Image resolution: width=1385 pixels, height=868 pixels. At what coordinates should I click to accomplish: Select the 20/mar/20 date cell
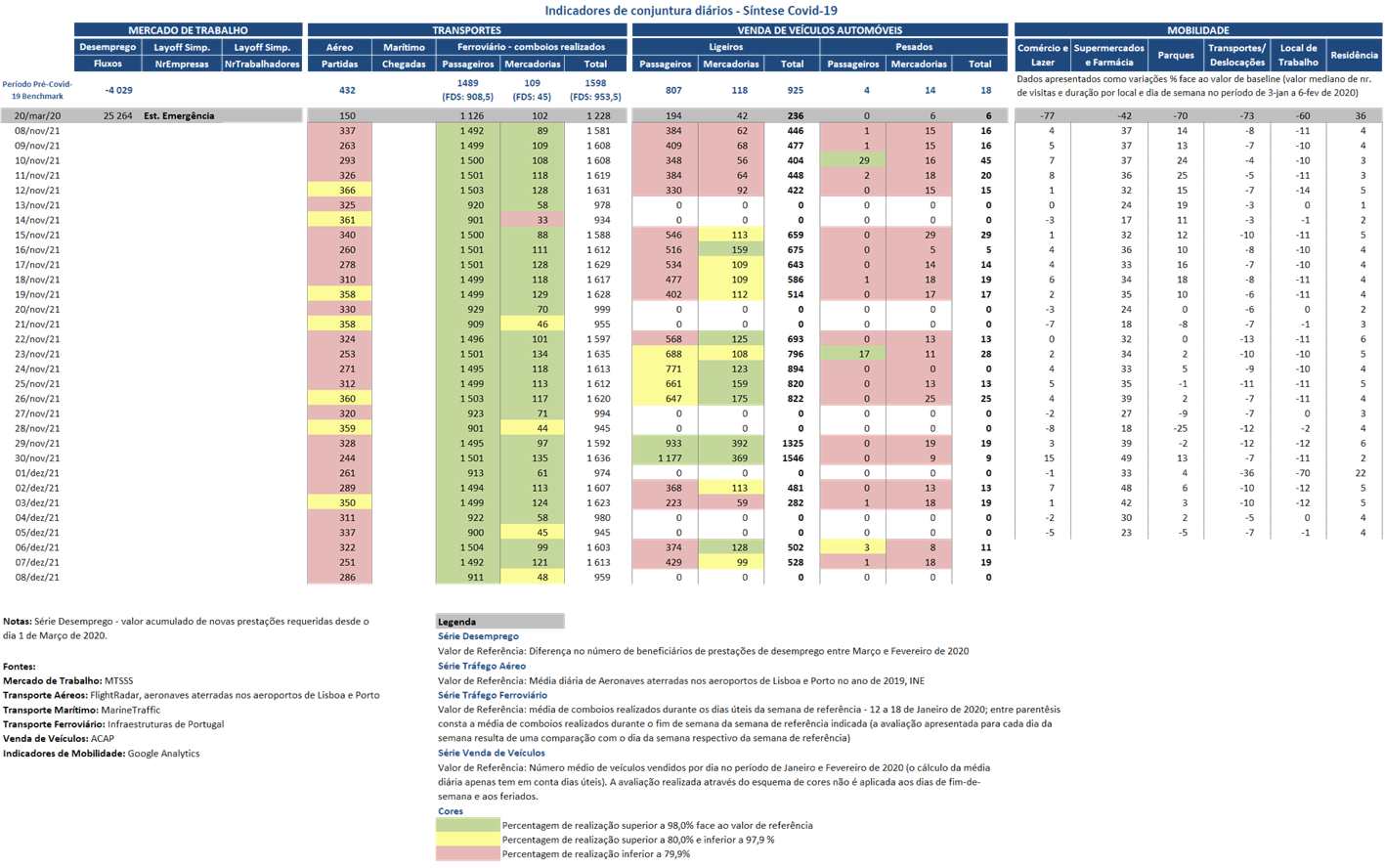[37, 115]
